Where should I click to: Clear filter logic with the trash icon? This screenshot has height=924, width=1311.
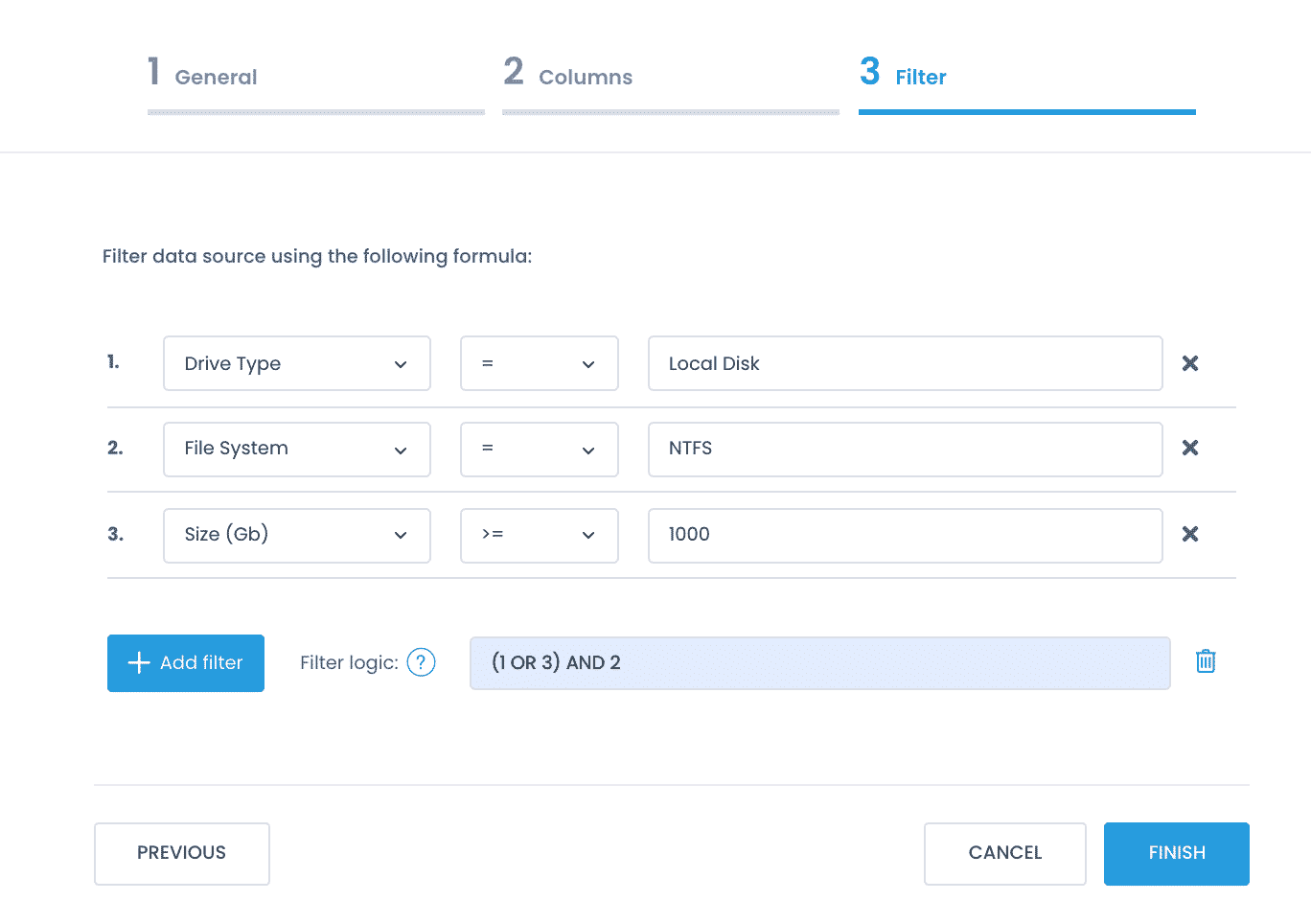tap(1205, 661)
